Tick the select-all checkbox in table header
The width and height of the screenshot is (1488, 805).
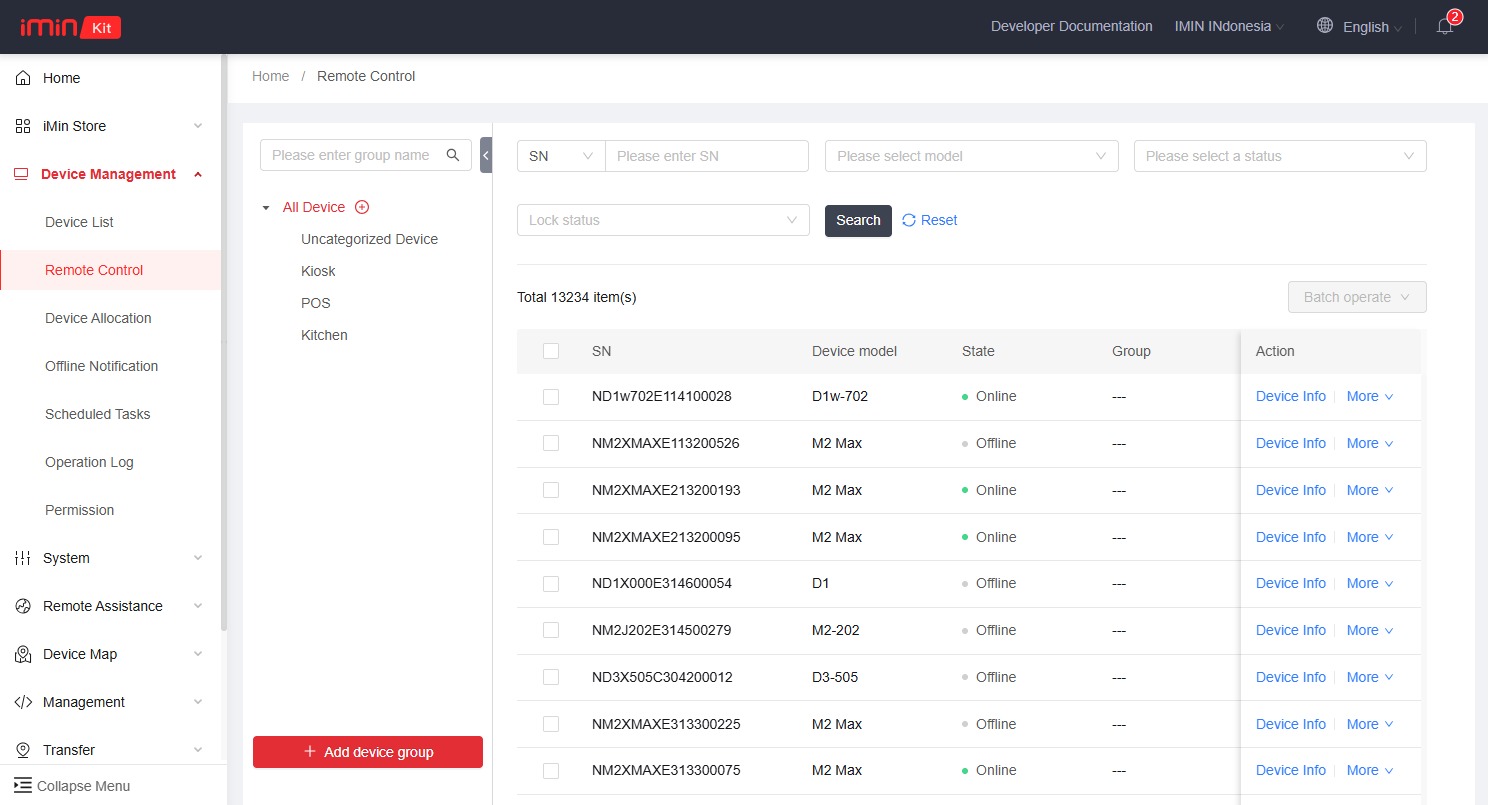coord(551,351)
